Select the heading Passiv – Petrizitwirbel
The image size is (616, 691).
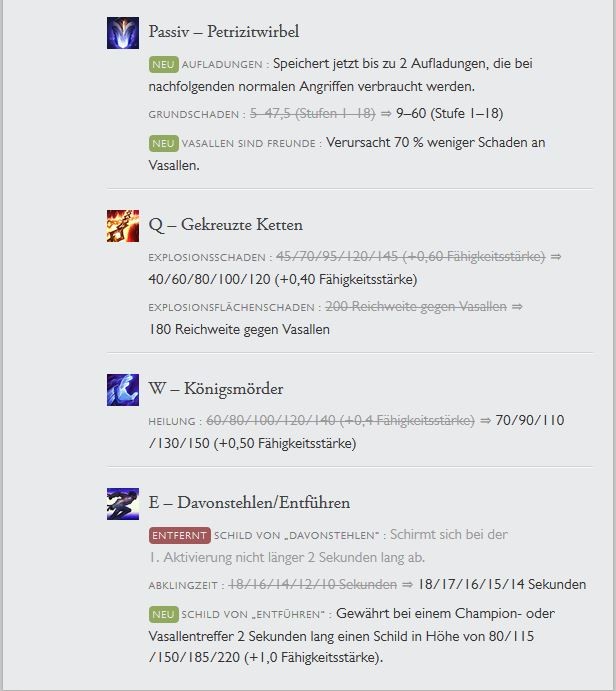(x=224, y=32)
